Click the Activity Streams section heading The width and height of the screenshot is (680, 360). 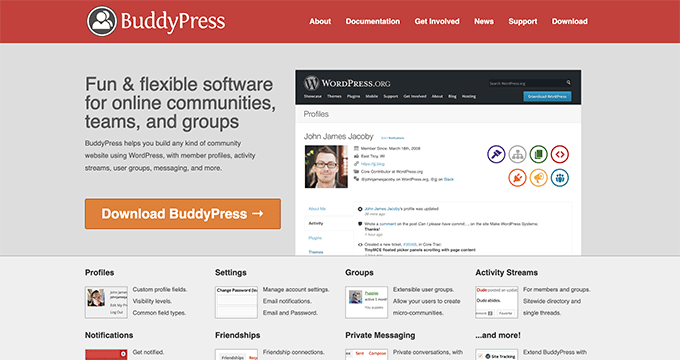click(x=507, y=272)
